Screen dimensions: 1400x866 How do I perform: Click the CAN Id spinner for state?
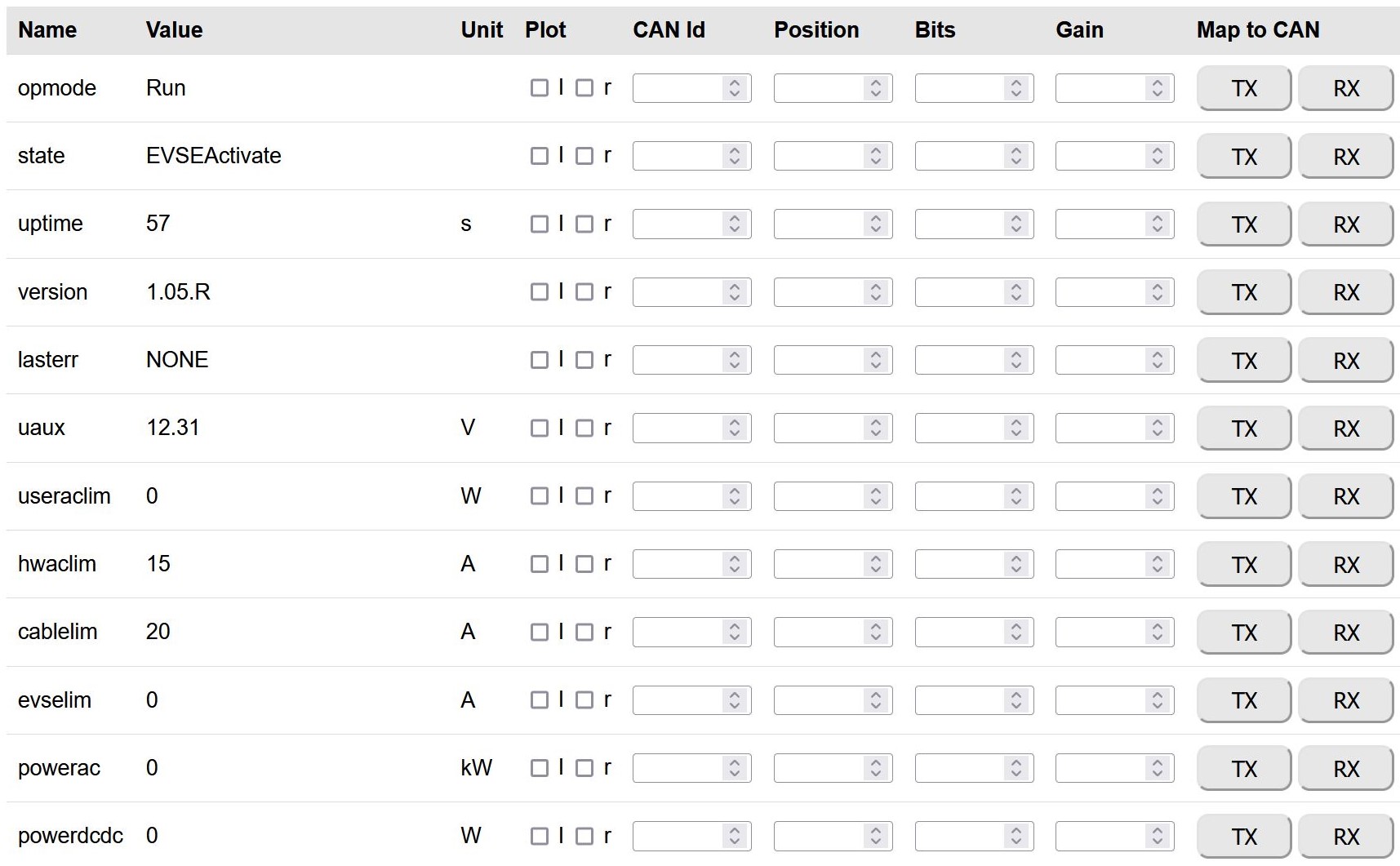(735, 156)
